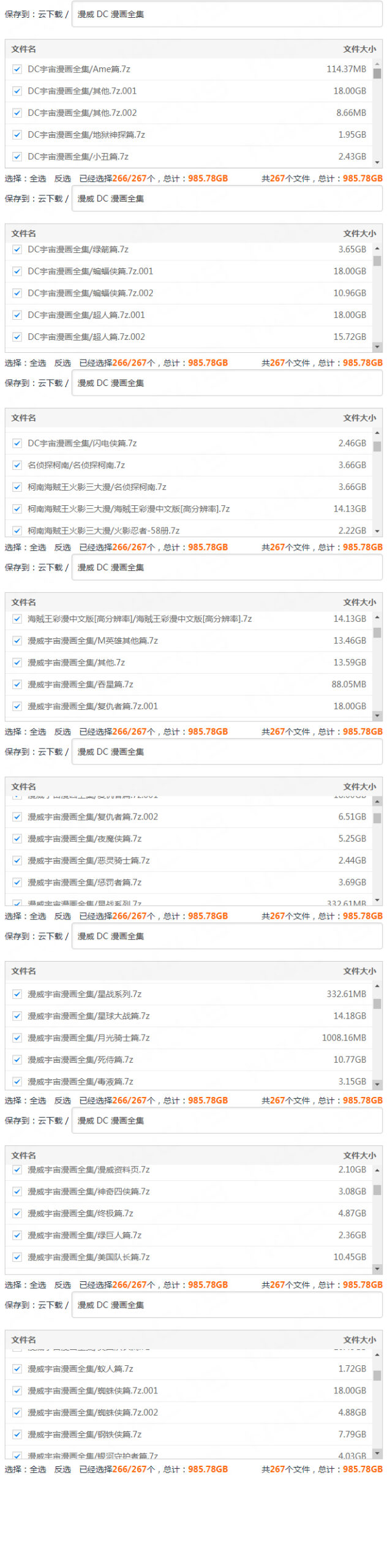Click 文件名 header above Ame篇.7z list
387x1568 pixels.
[x=23, y=49]
